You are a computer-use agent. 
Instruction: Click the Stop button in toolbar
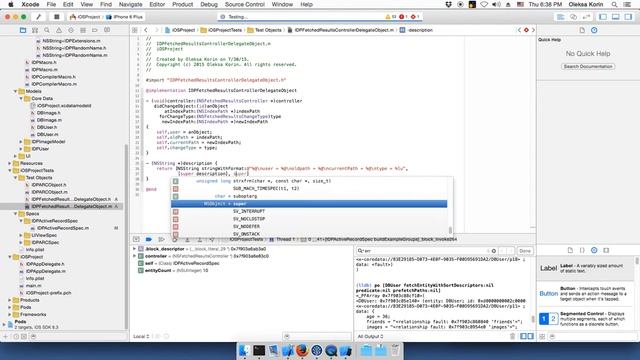point(56,17)
